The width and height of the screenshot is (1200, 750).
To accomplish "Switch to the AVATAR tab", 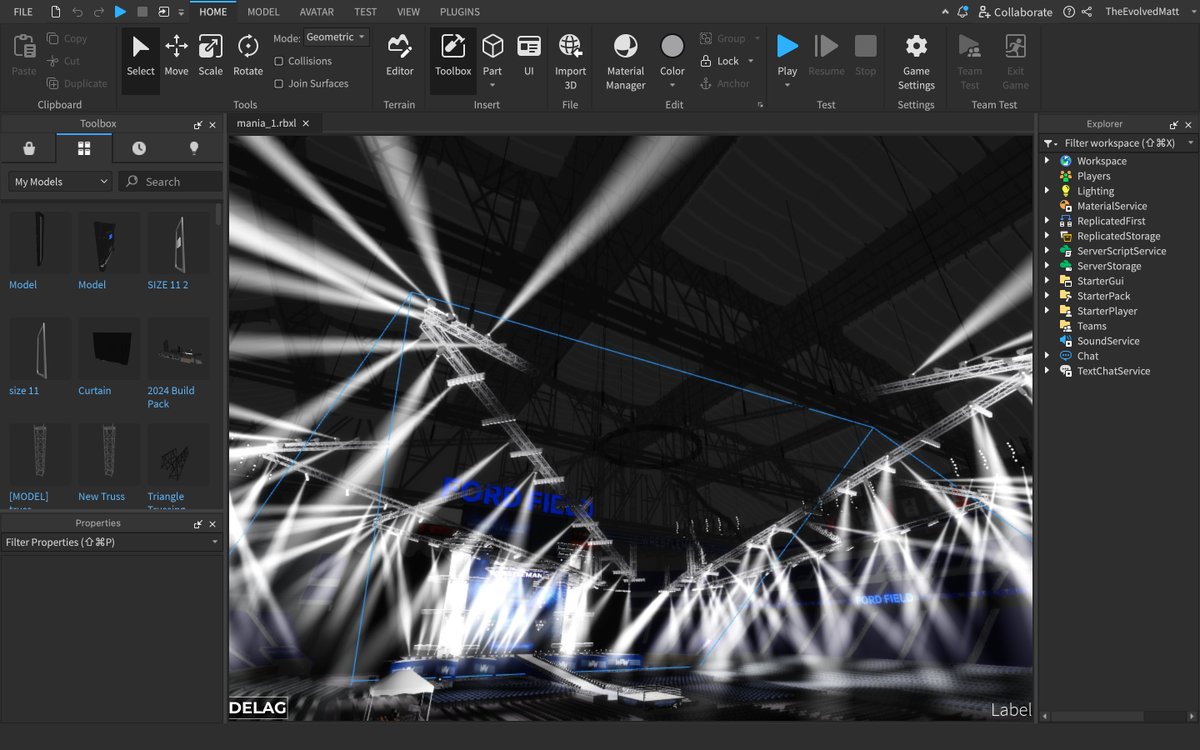I will (317, 12).
